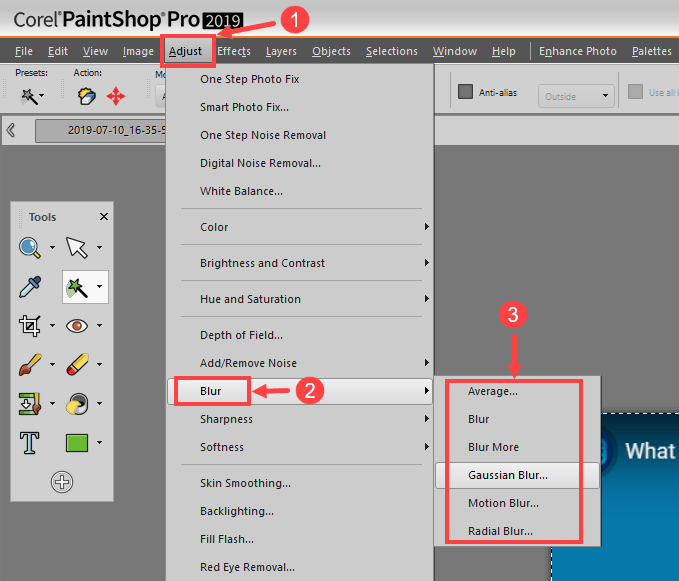This screenshot has height=581, width=679.
Task: Select Motion Blur... in submenu
Action: click(517, 503)
